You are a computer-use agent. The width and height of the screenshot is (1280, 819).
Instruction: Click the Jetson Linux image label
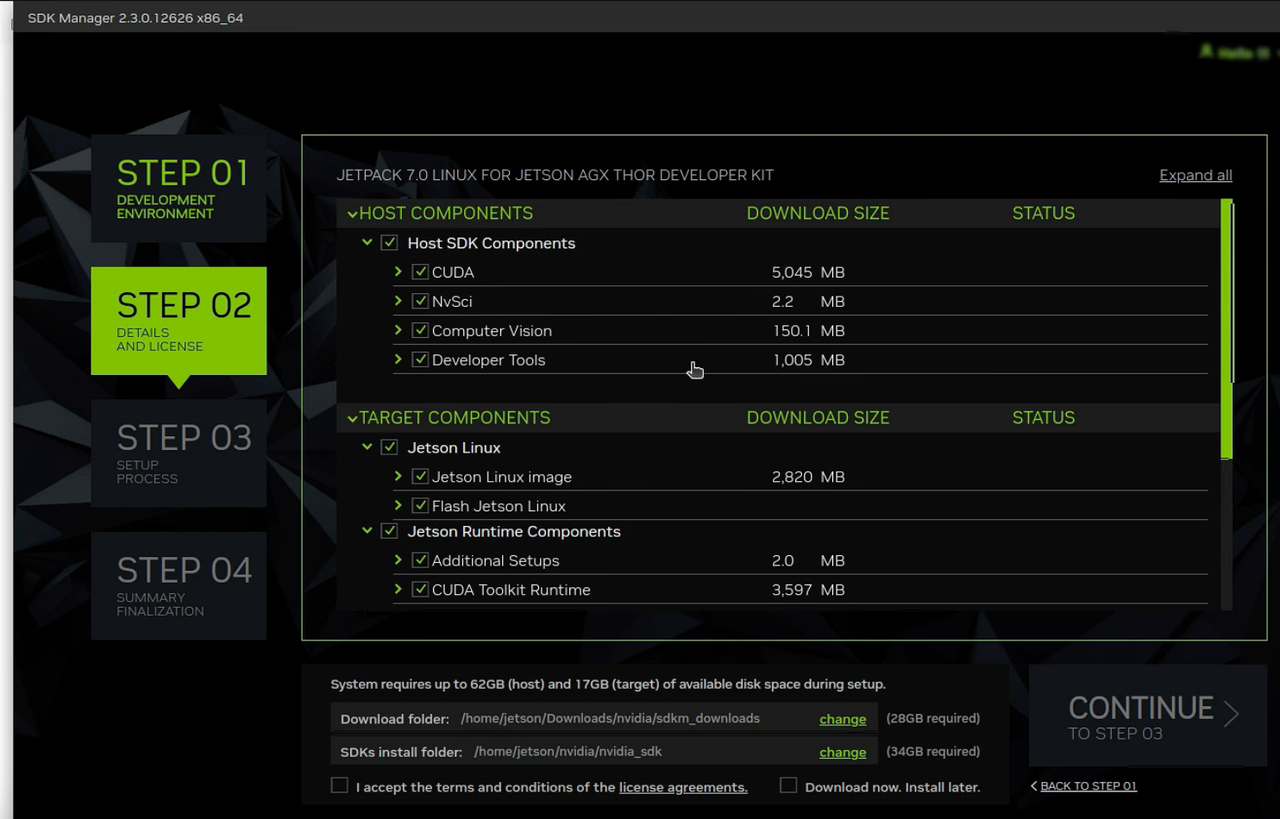coord(502,477)
